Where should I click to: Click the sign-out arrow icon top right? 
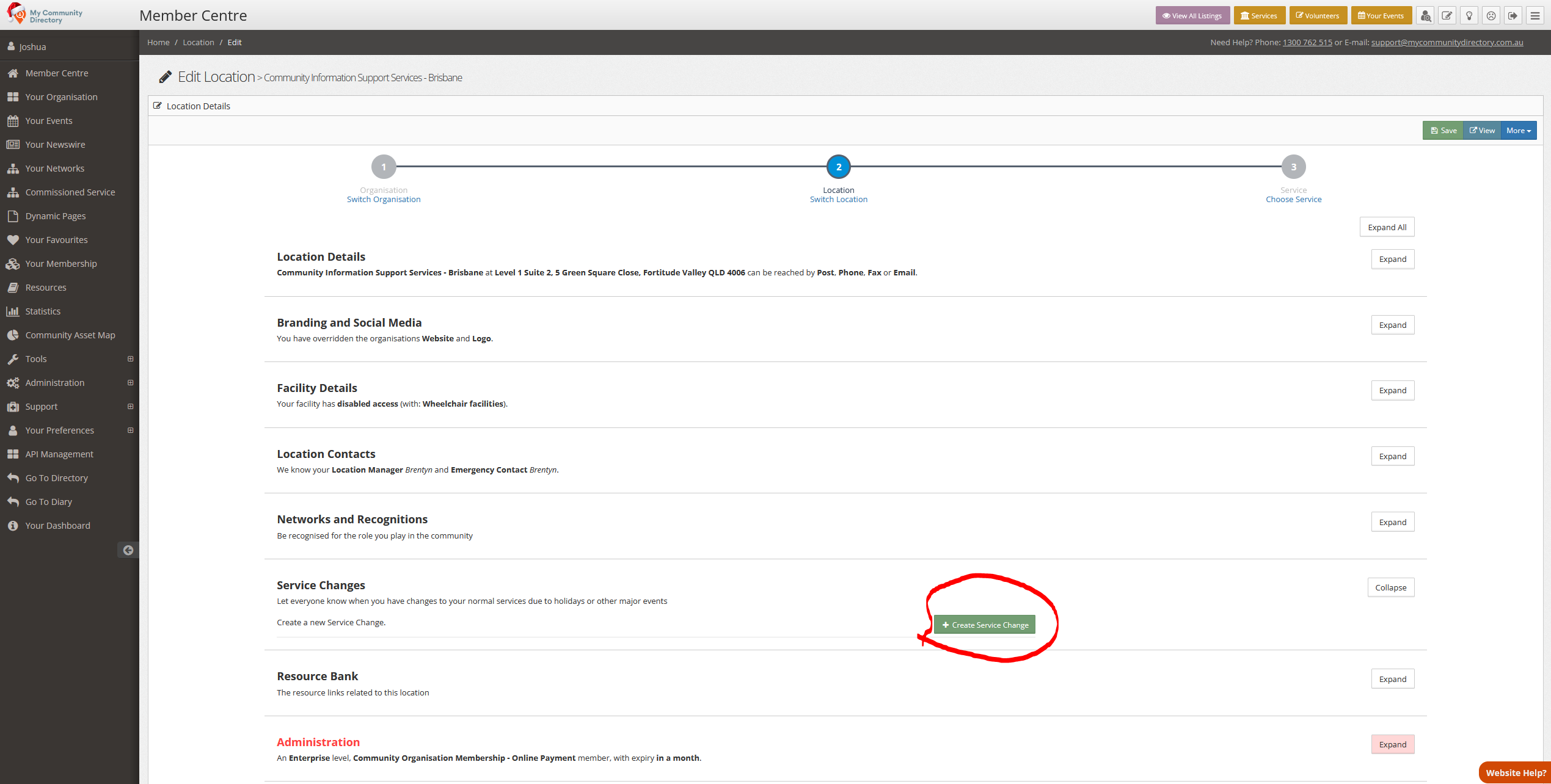(x=1513, y=15)
